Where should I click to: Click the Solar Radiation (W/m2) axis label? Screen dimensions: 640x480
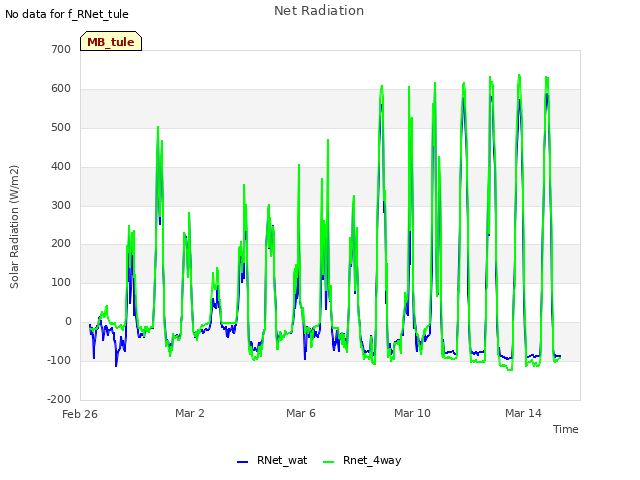coord(14,227)
